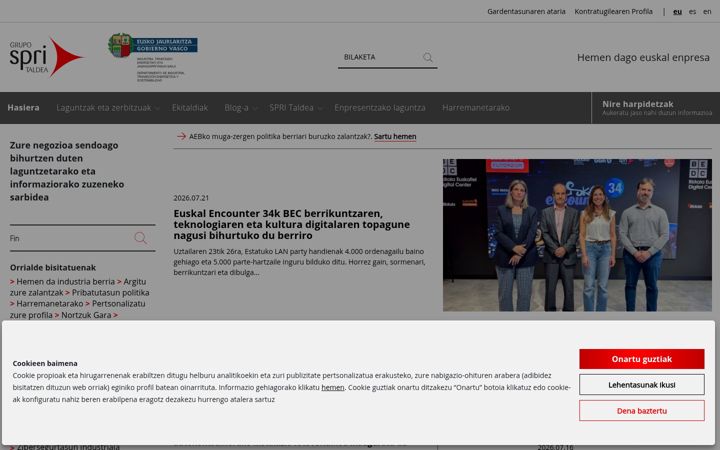The image size is (720, 450).
Task: Open the Euskal Encounter 34k article headline
Action: click(292, 225)
